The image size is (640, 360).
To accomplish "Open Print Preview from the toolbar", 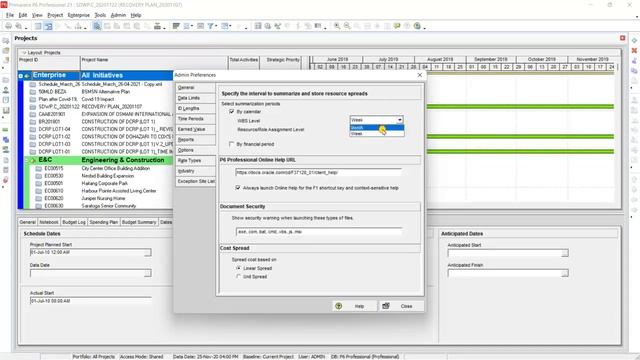I will [19, 26].
